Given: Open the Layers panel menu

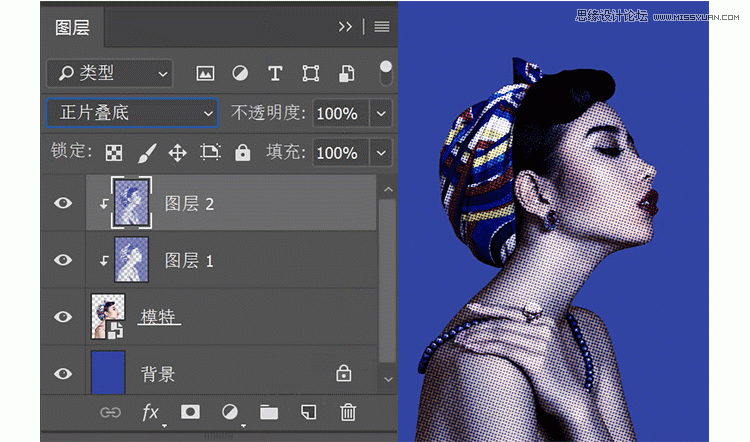Looking at the screenshot, I should click(382, 27).
